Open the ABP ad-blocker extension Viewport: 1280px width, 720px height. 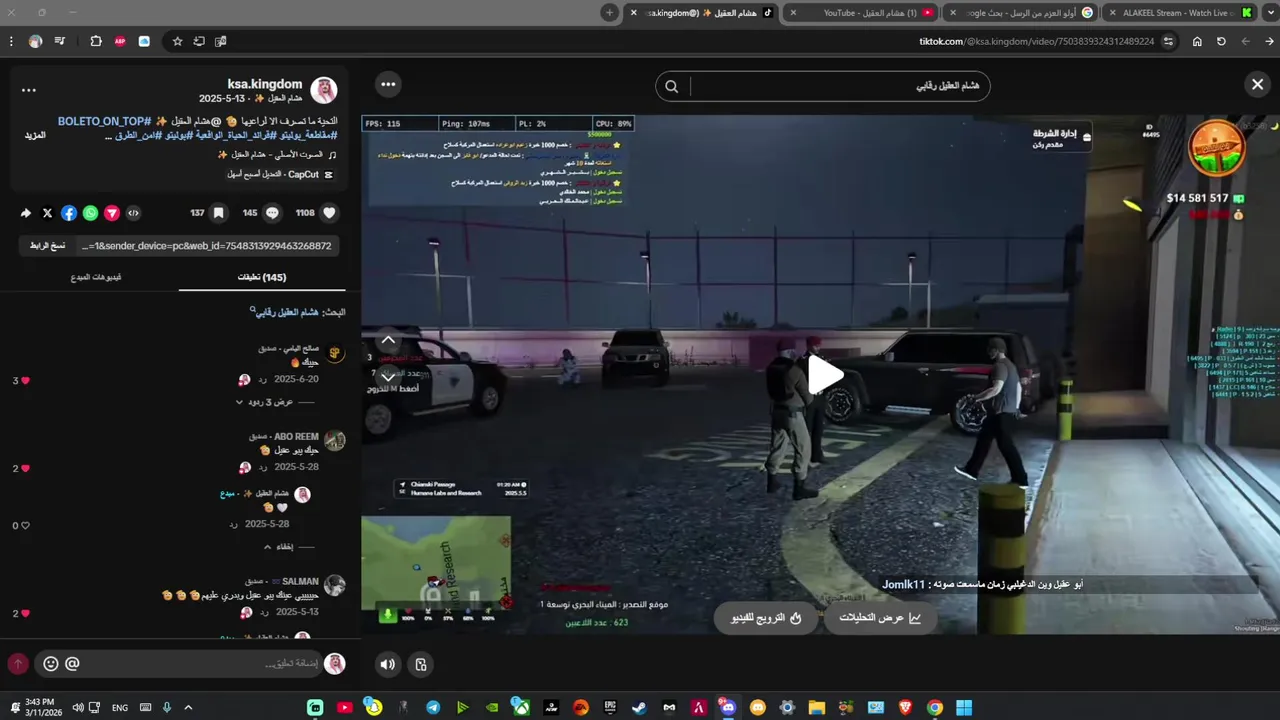pyautogui.click(x=120, y=41)
